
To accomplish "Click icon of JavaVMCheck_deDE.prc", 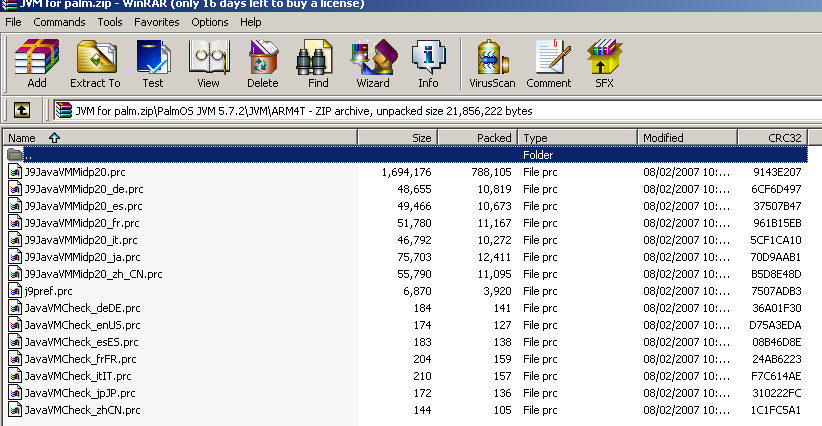I will (x=15, y=308).
